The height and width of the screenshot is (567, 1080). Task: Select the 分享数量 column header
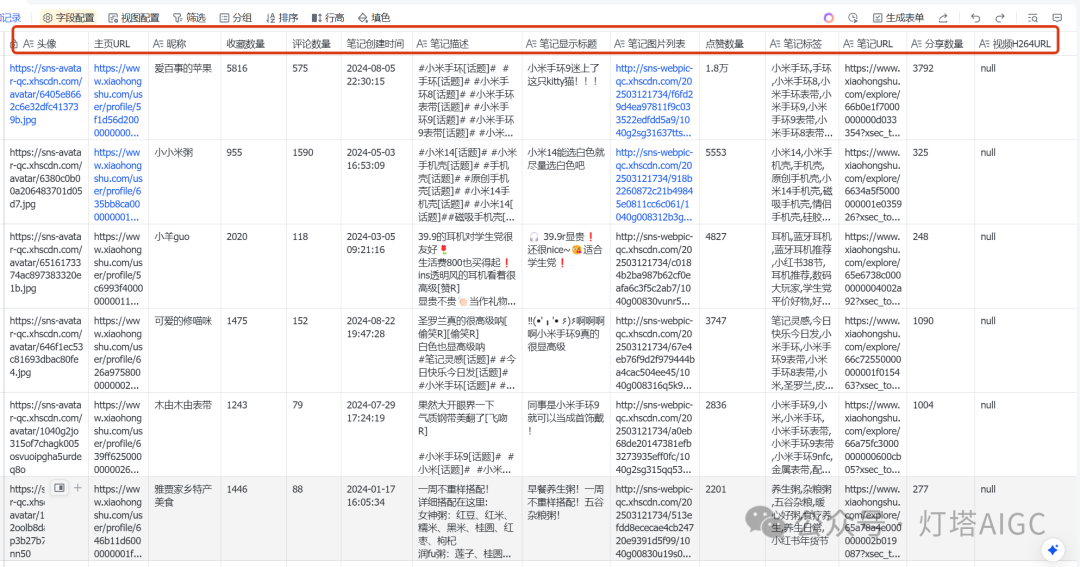941,43
